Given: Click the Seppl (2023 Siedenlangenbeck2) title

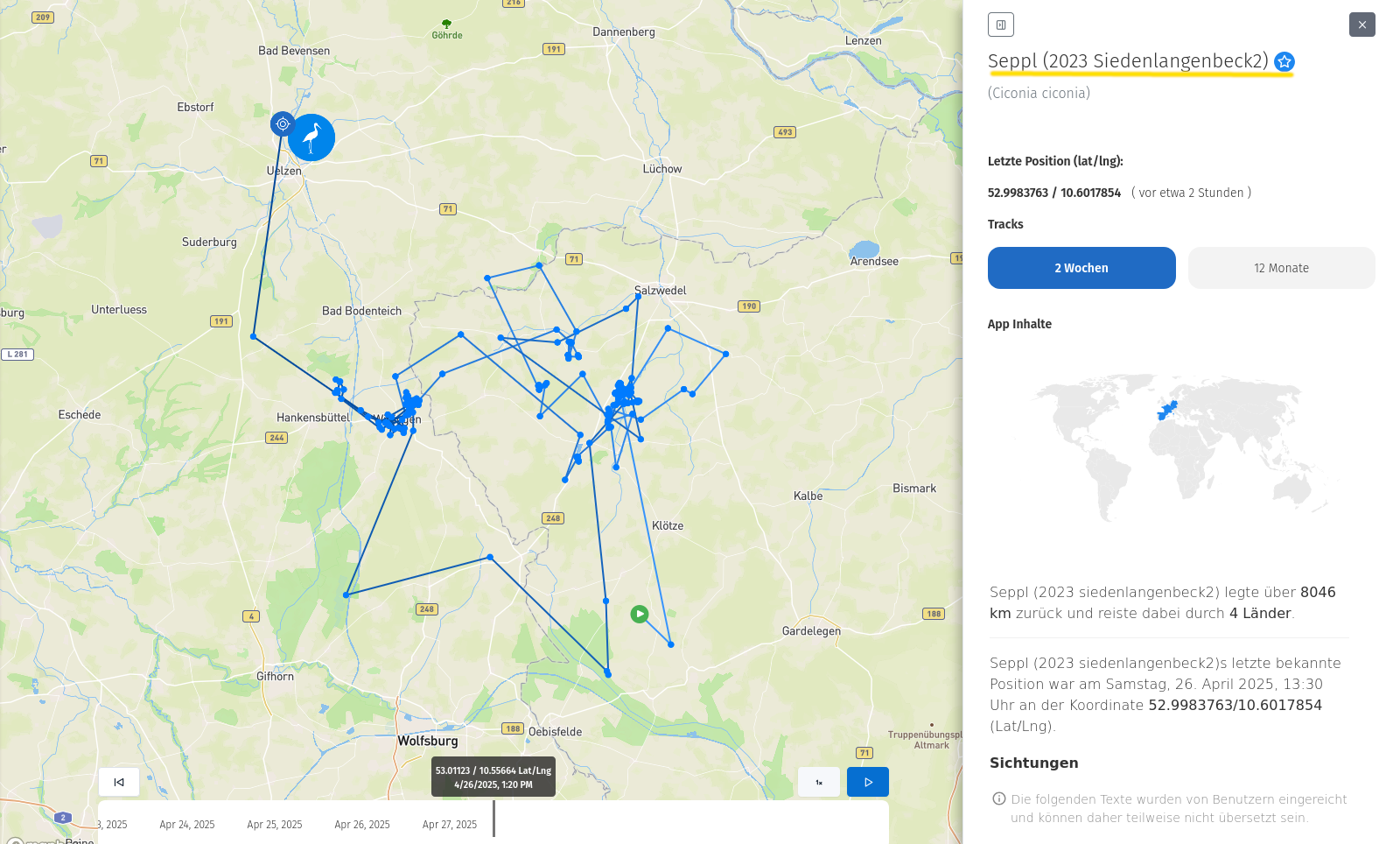Looking at the screenshot, I should tap(1128, 61).
